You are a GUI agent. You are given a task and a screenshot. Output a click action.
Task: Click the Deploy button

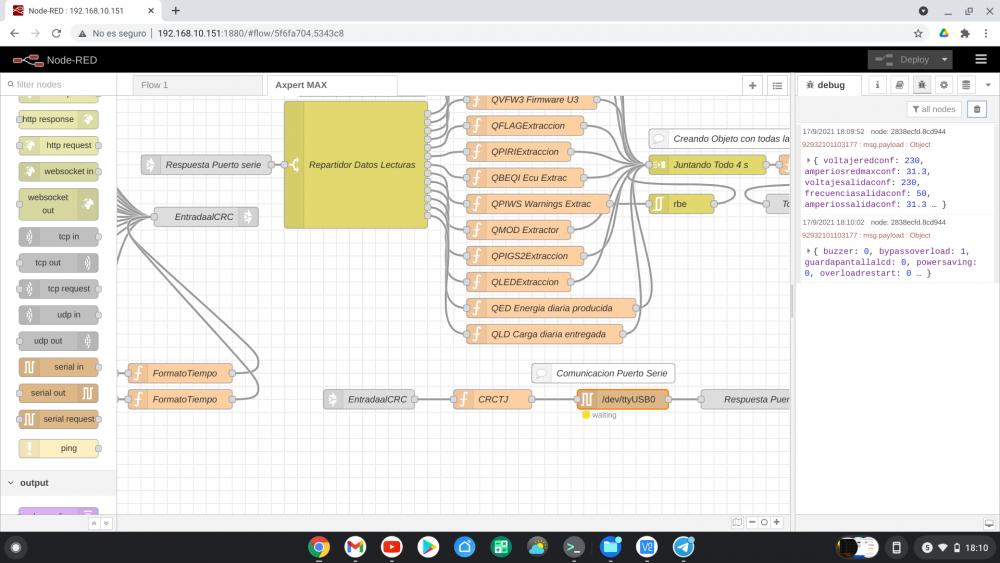[x=902, y=59]
